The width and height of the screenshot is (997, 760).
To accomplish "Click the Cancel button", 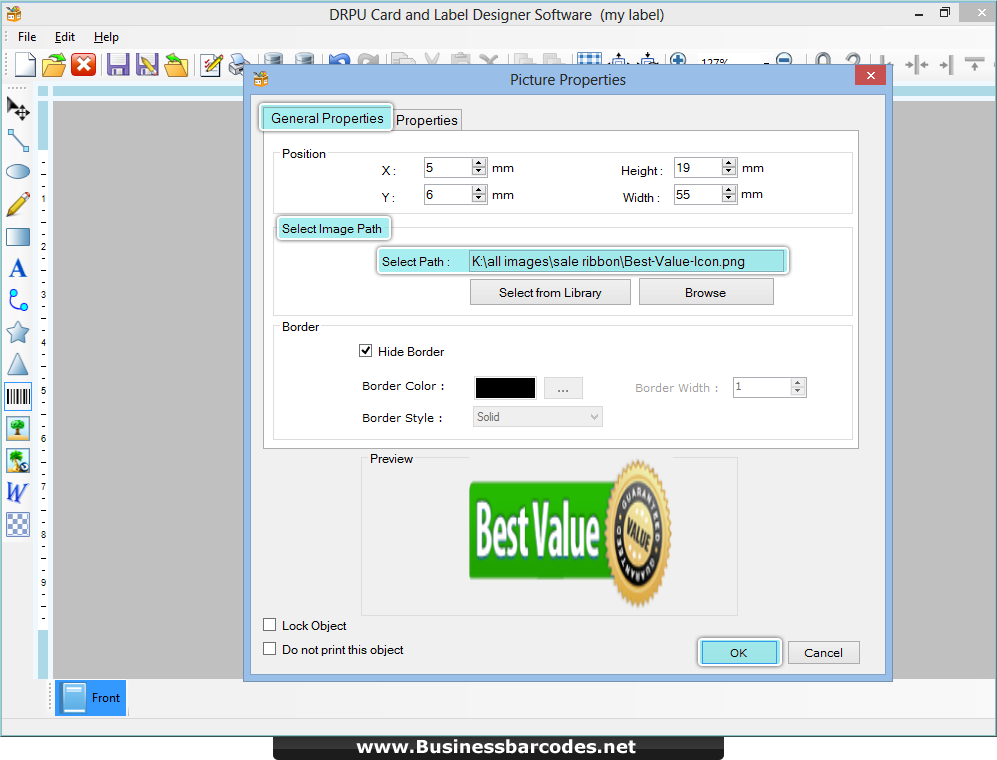I will click(x=823, y=653).
